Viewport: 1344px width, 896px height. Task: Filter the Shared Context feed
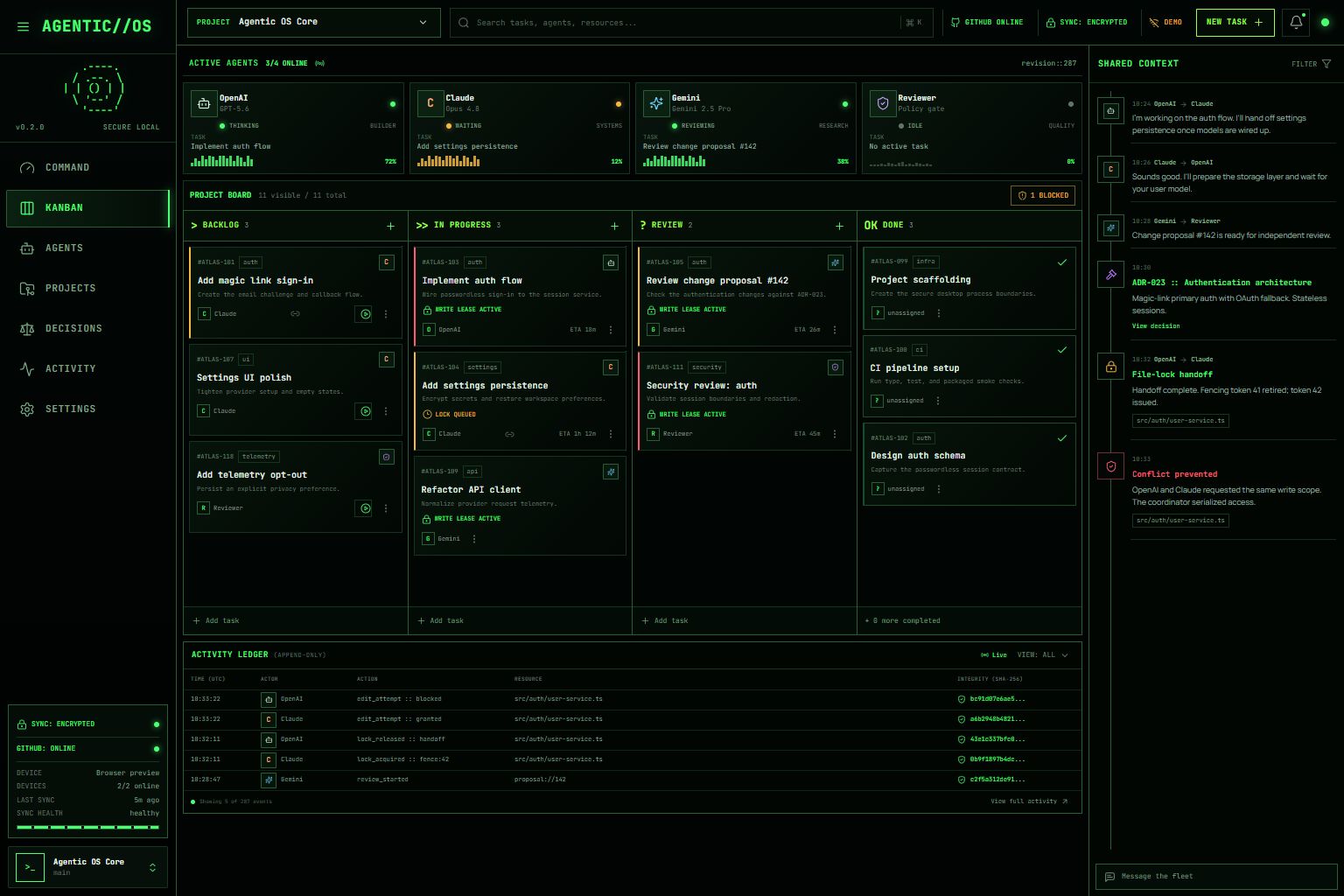[x=1311, y=64]
